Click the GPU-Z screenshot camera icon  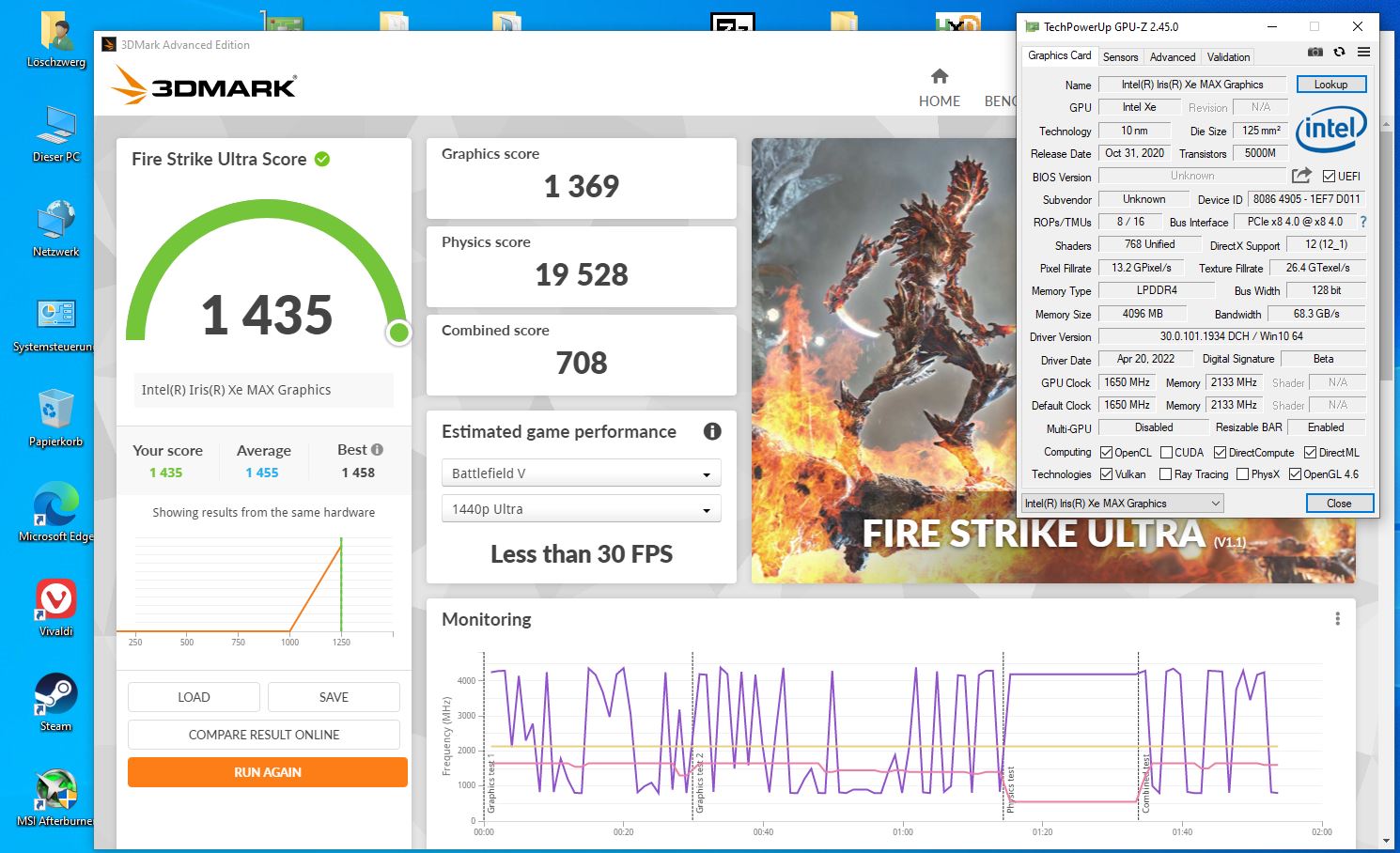1315,53
